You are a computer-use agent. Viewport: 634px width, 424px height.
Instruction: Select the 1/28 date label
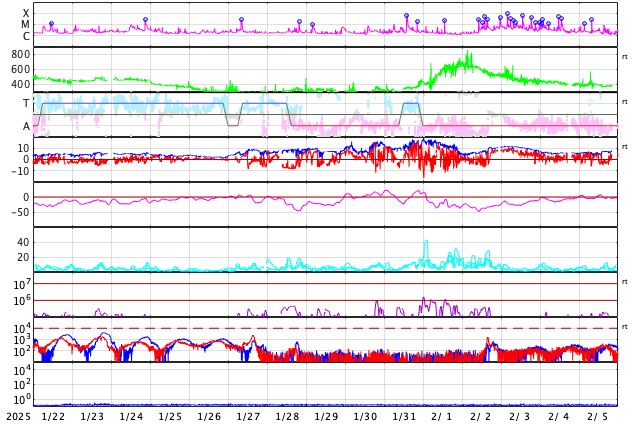pyautogui.click(x=287, y=416)
